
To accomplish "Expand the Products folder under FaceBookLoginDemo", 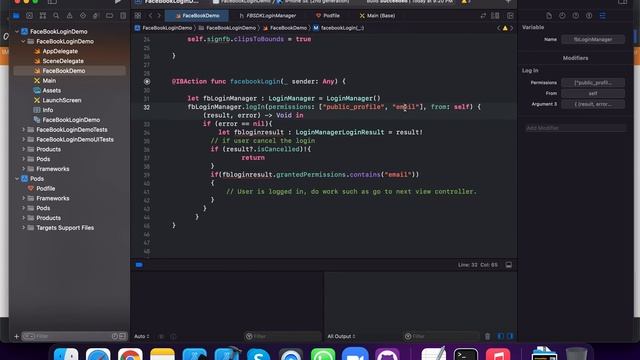I will (x=23, y=149).
